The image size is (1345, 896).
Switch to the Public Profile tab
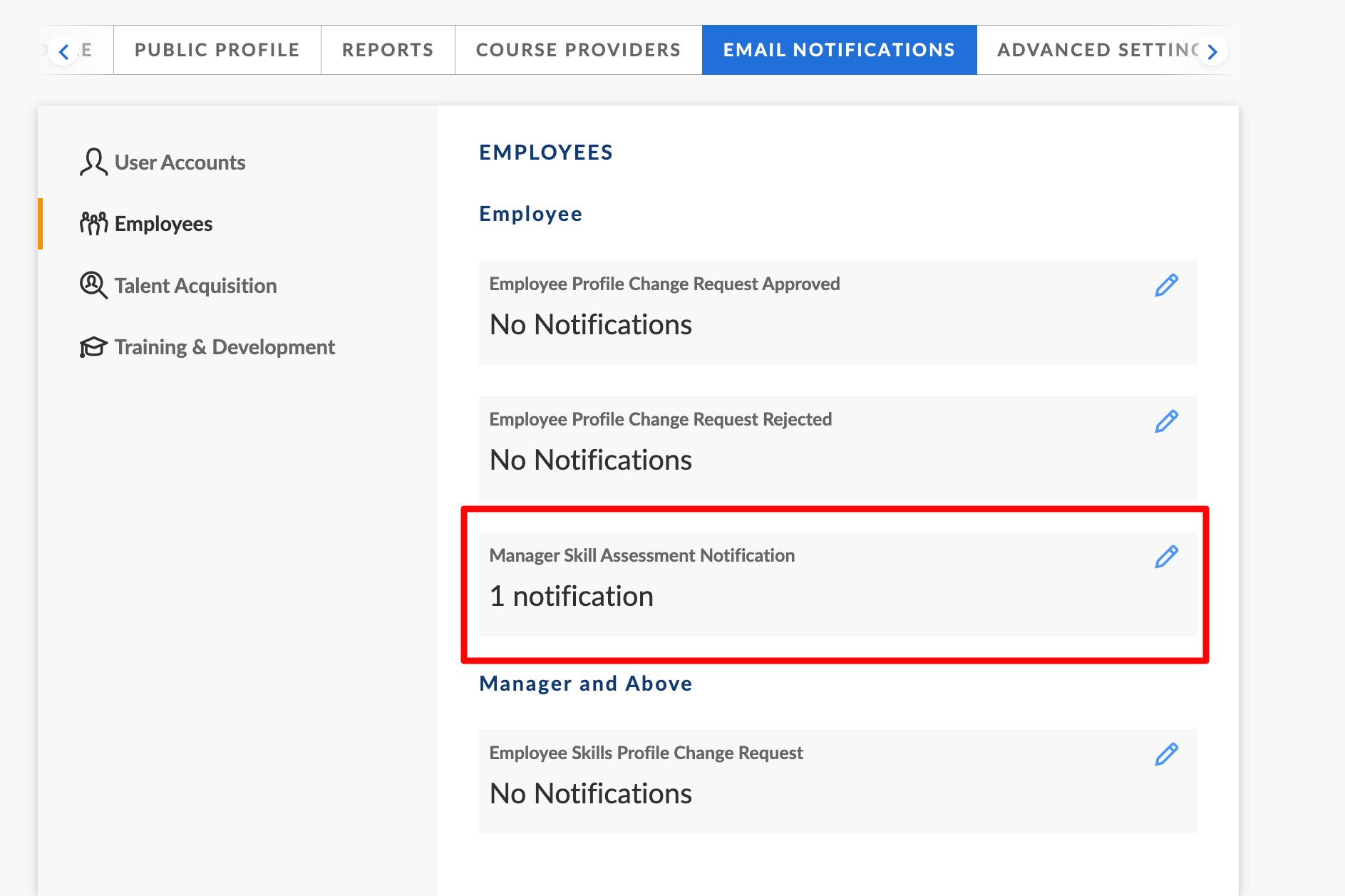pyautogui.click(x=217, y=50)
